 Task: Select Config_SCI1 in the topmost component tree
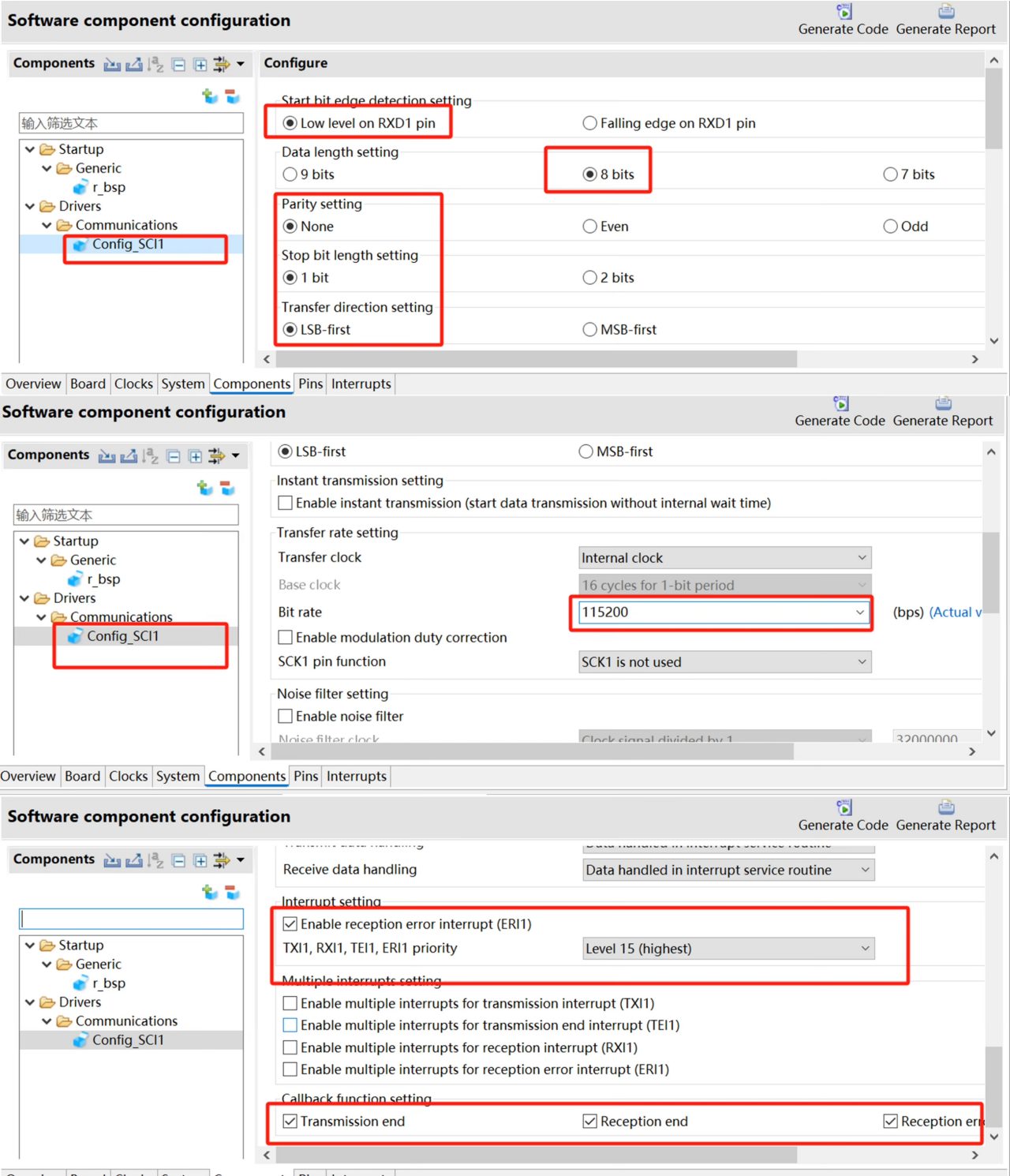tap(128, 245)
